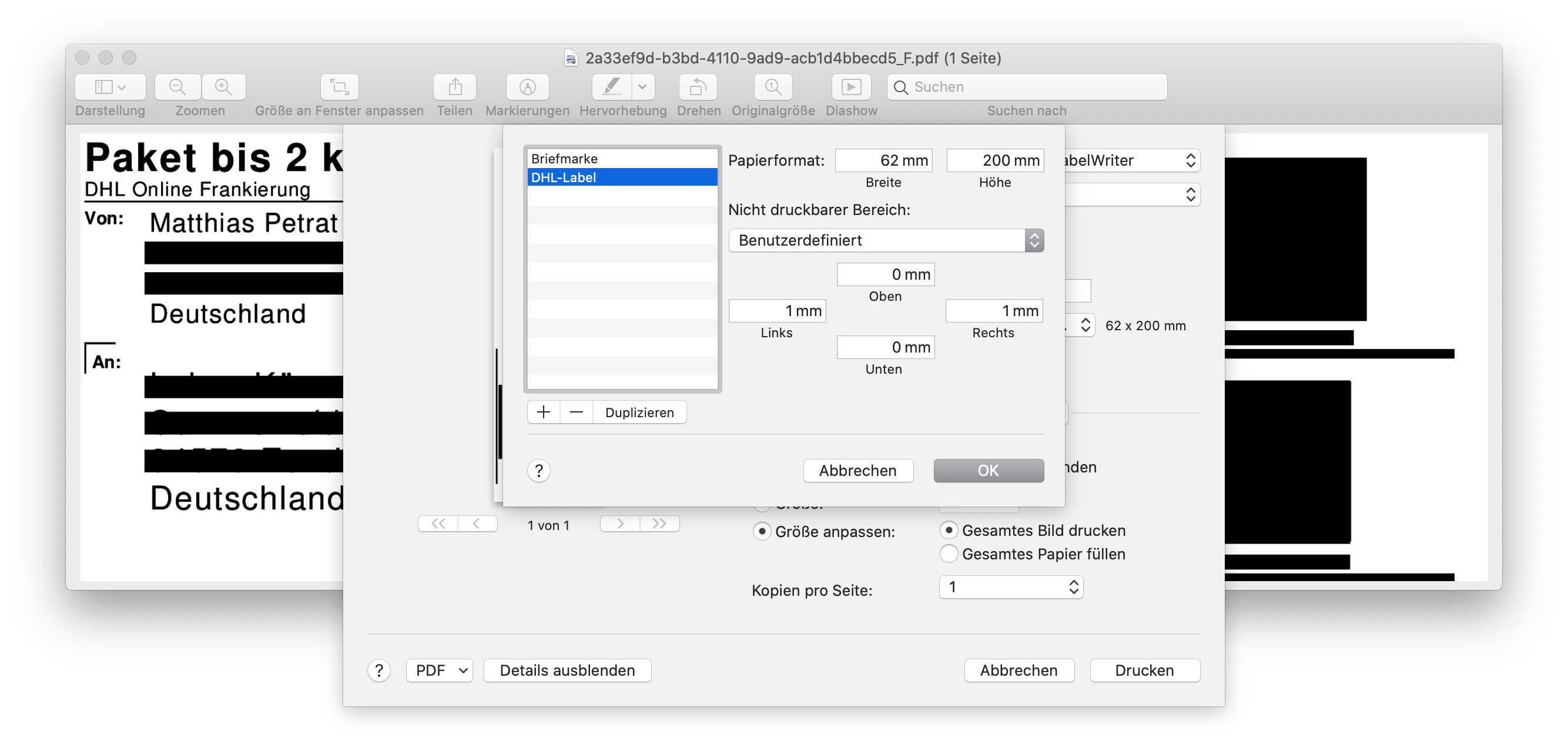Go to next page in preview
The height and width of the screenshot is (738, 1568).
pyautogui.click(x=620, y=524)
